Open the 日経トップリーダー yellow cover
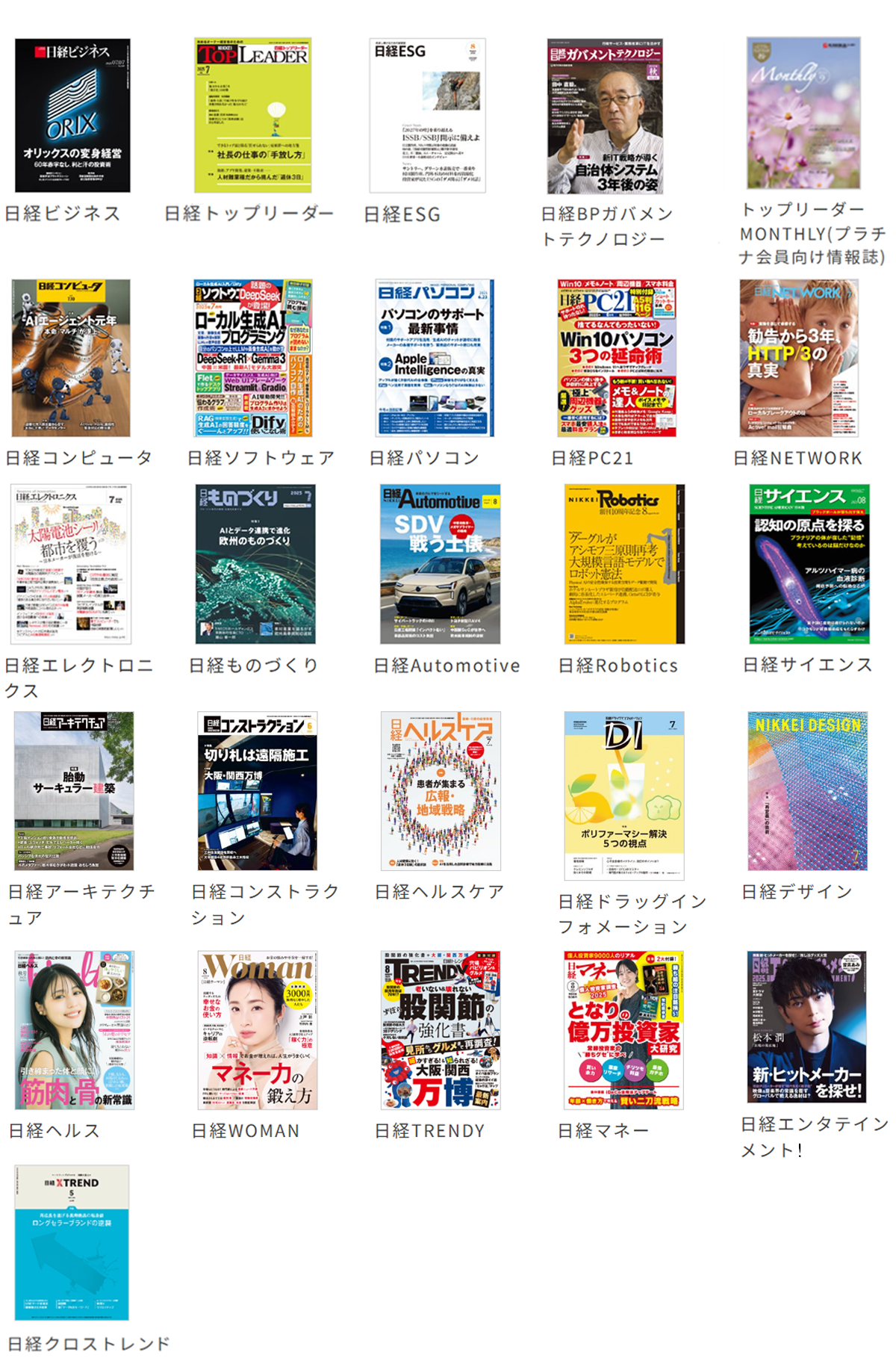Viewport: 896px width, 1367px height. click(x=252, y=116)
